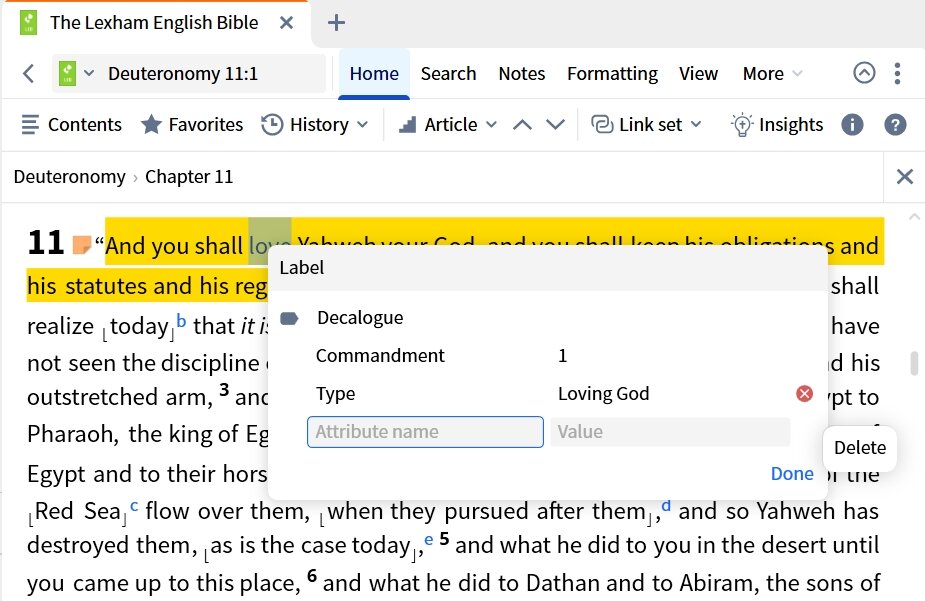The image size is (925, 601).
Task: Expand the History dropdown arrow
Action: pos(363,124)
